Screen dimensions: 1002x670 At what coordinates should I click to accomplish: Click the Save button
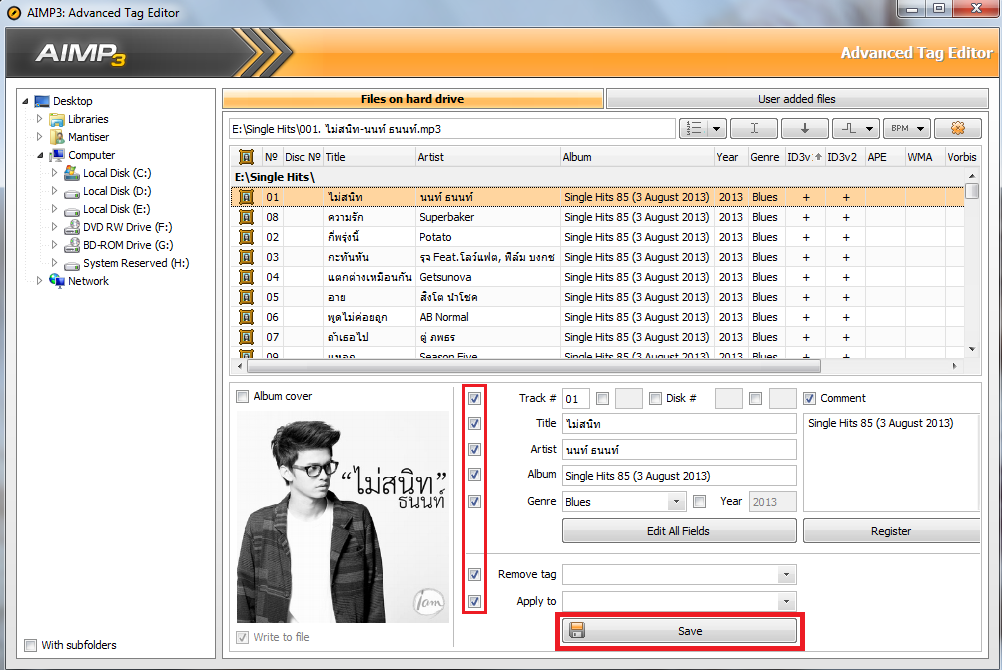pyautogui.click(x=680, y=631)
